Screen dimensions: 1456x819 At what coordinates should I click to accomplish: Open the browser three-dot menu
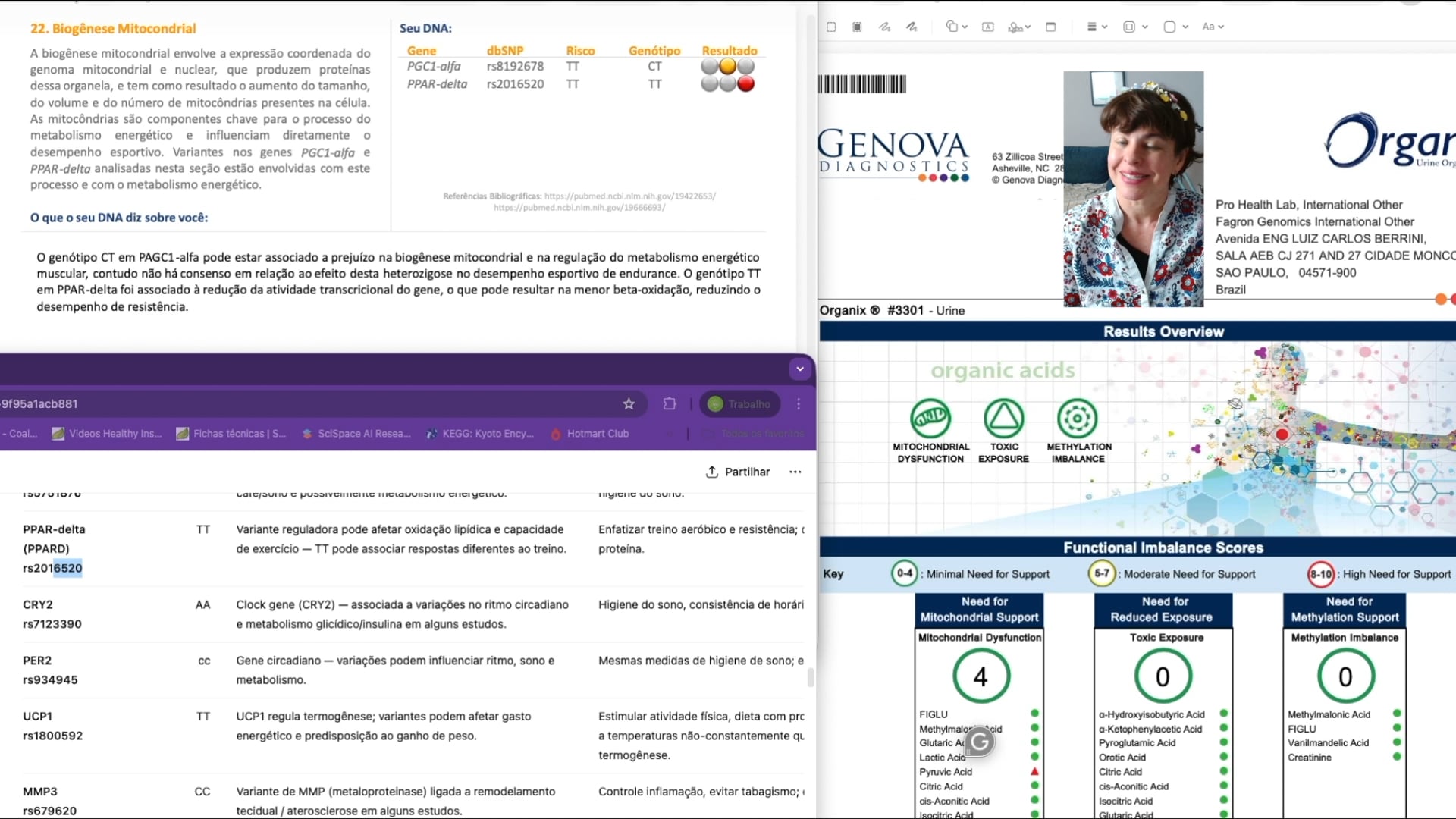tap(799, 404)
